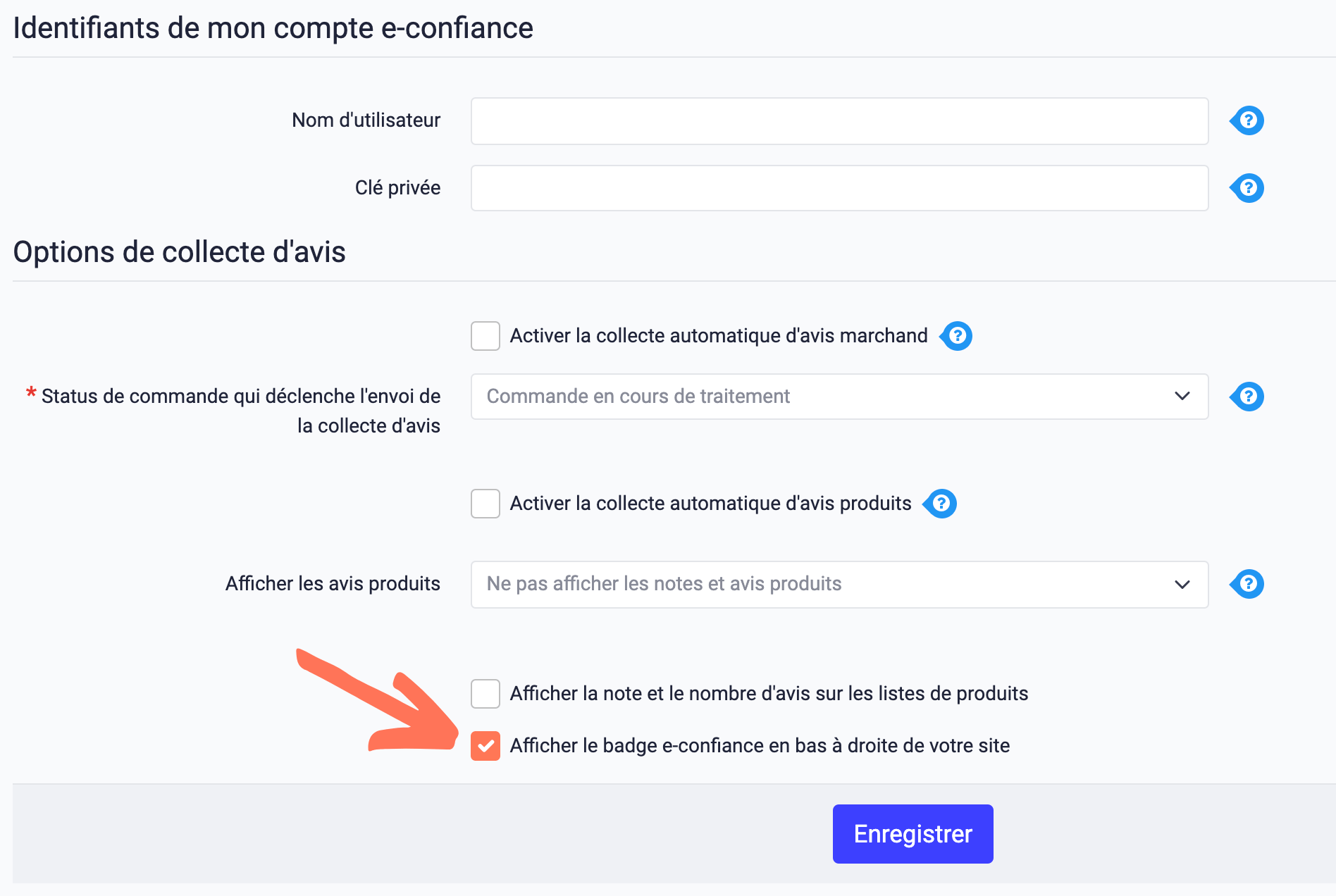Open the Ne pas afficher les notes dropdown
Viewport: 1336px width, 896px height.
click(x=839, y=584)
